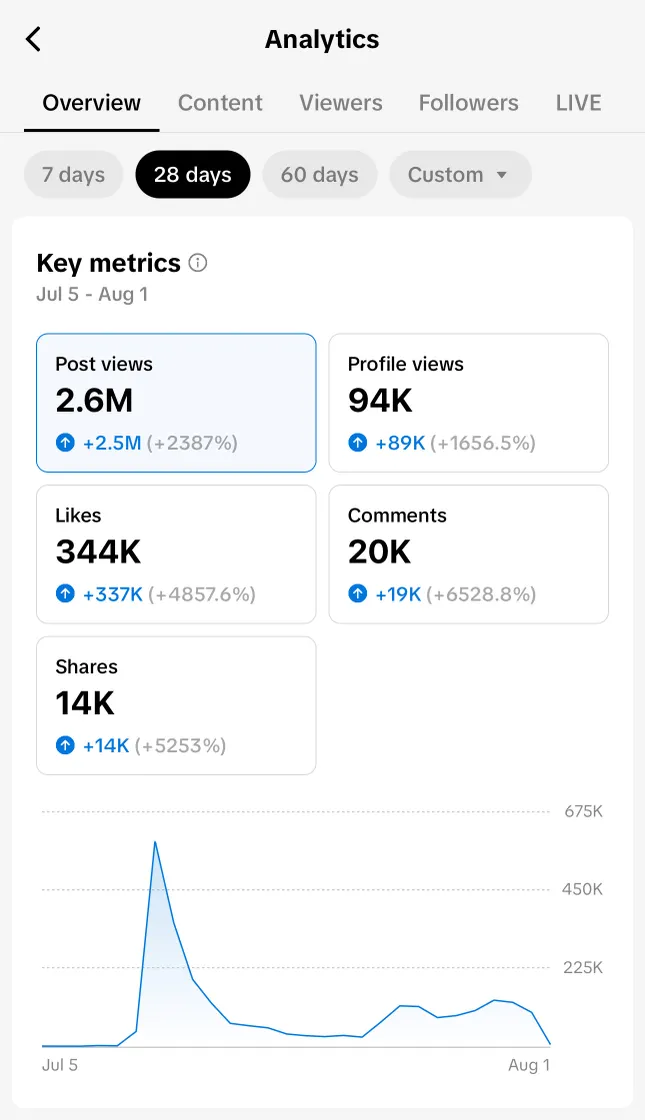Switch to the Viewers tab
The height and width of the screenshot is (1120, 645).
click(x=341, y=103)
